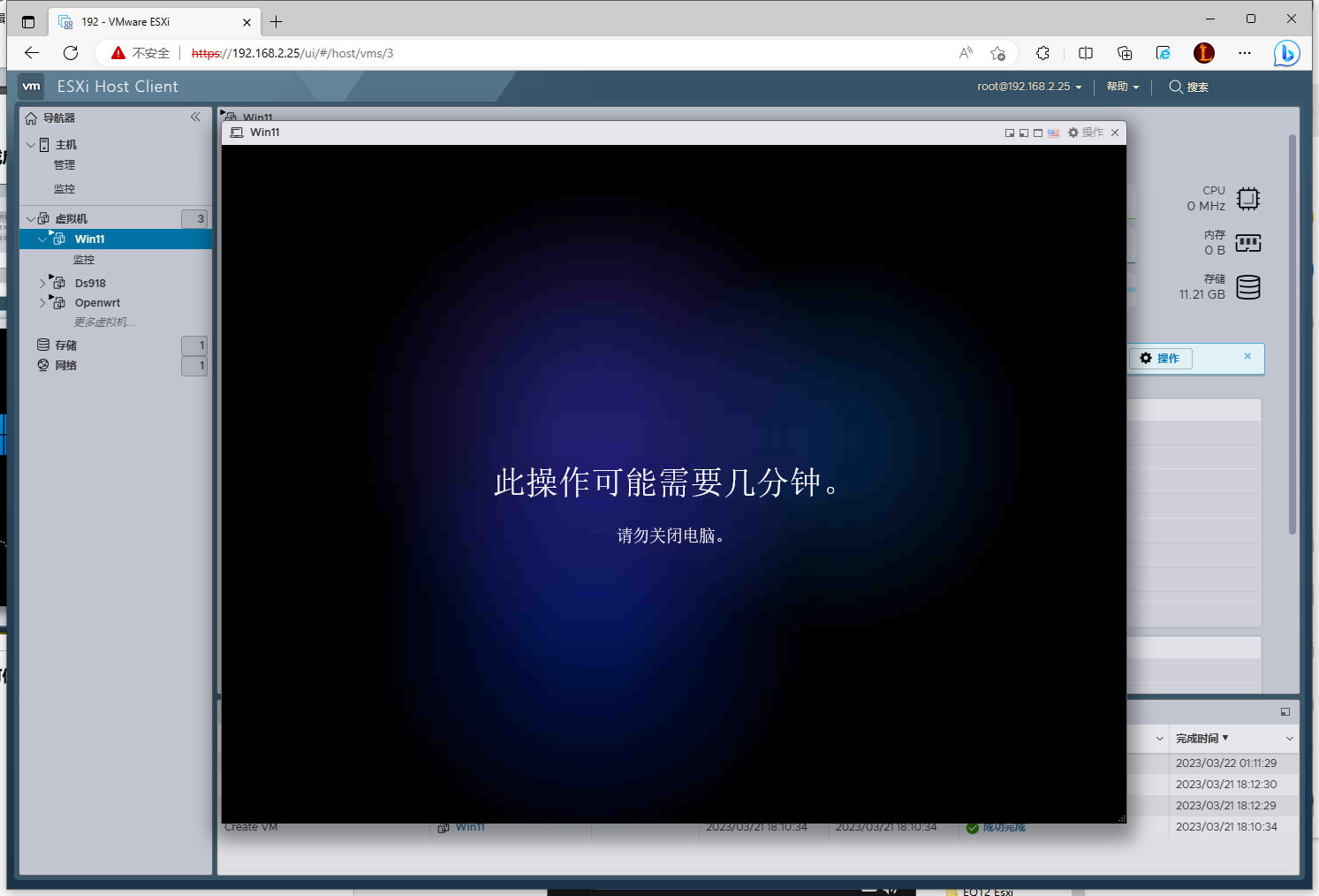Open the More VMs link
Screen dimensions: 1319x896
(x=104, y=322)
